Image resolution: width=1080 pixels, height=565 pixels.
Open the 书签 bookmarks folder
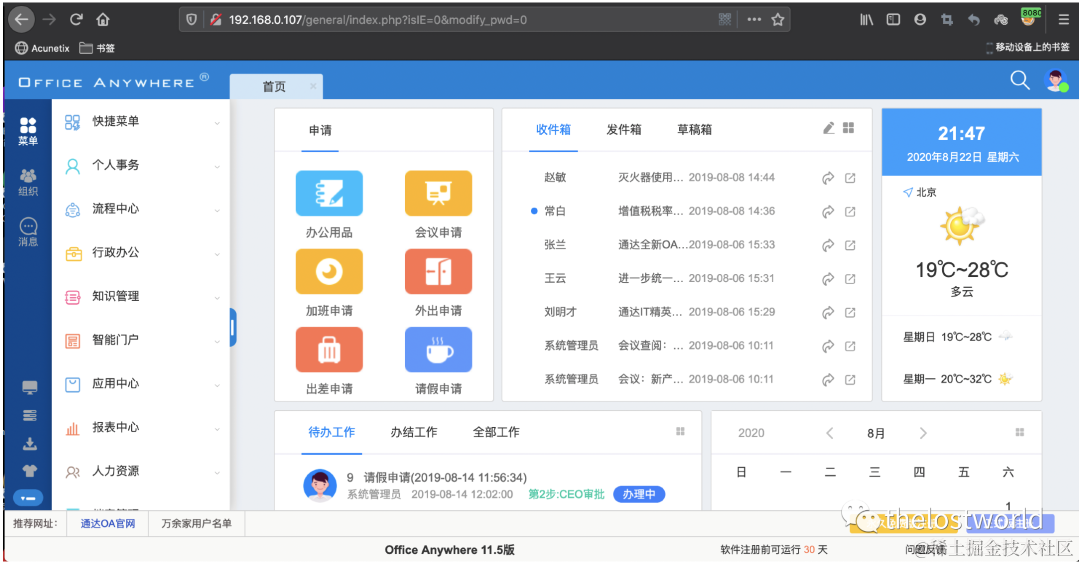coord(97,48)
